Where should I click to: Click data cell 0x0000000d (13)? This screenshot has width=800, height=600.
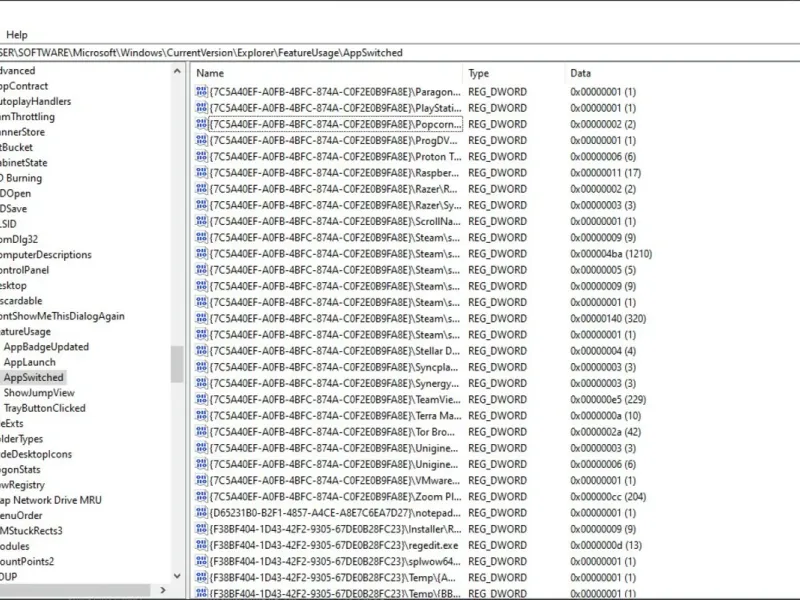coord(606,545)
